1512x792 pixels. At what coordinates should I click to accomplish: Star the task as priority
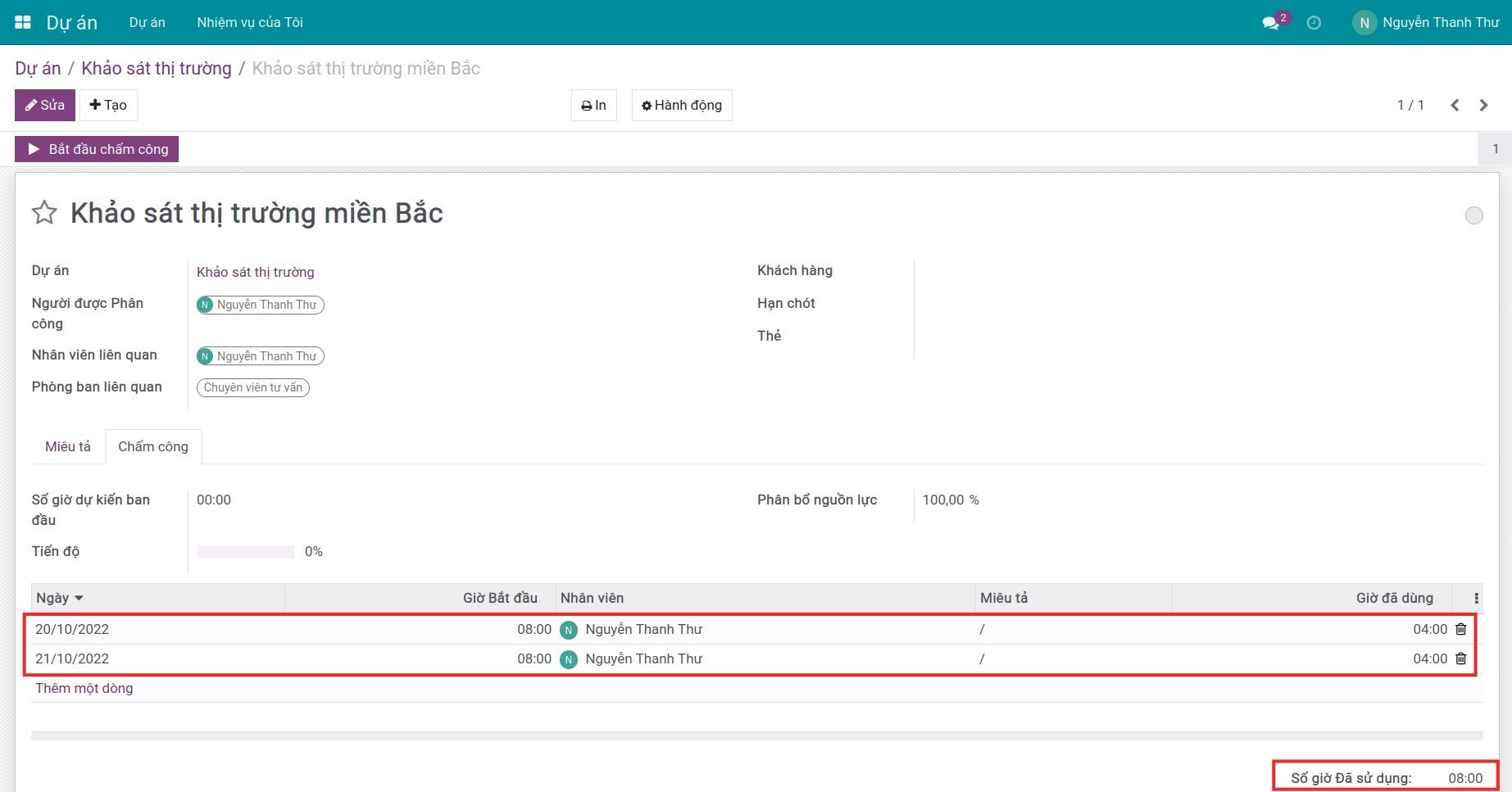[x=44, y=213]
